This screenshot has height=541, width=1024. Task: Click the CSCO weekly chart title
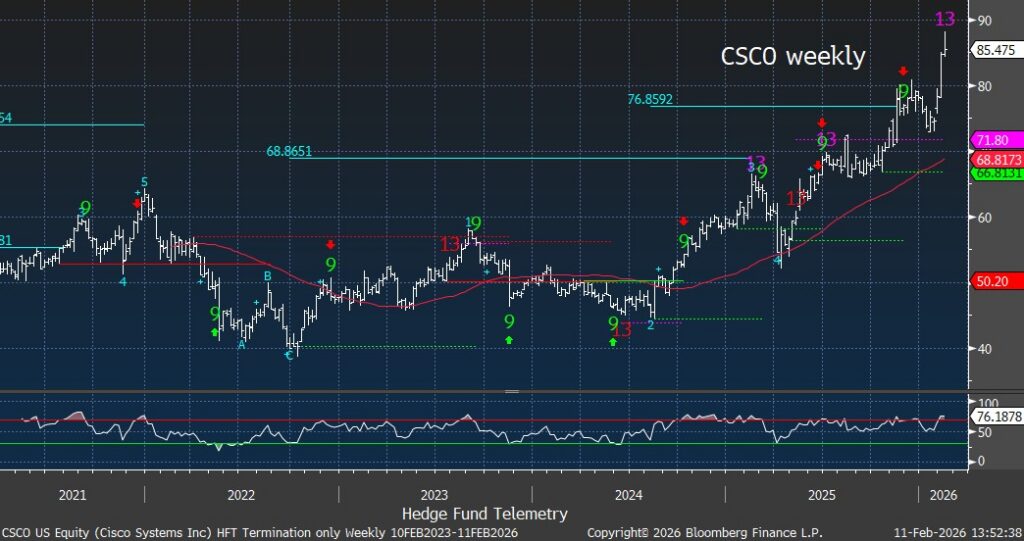coord(793,57)
